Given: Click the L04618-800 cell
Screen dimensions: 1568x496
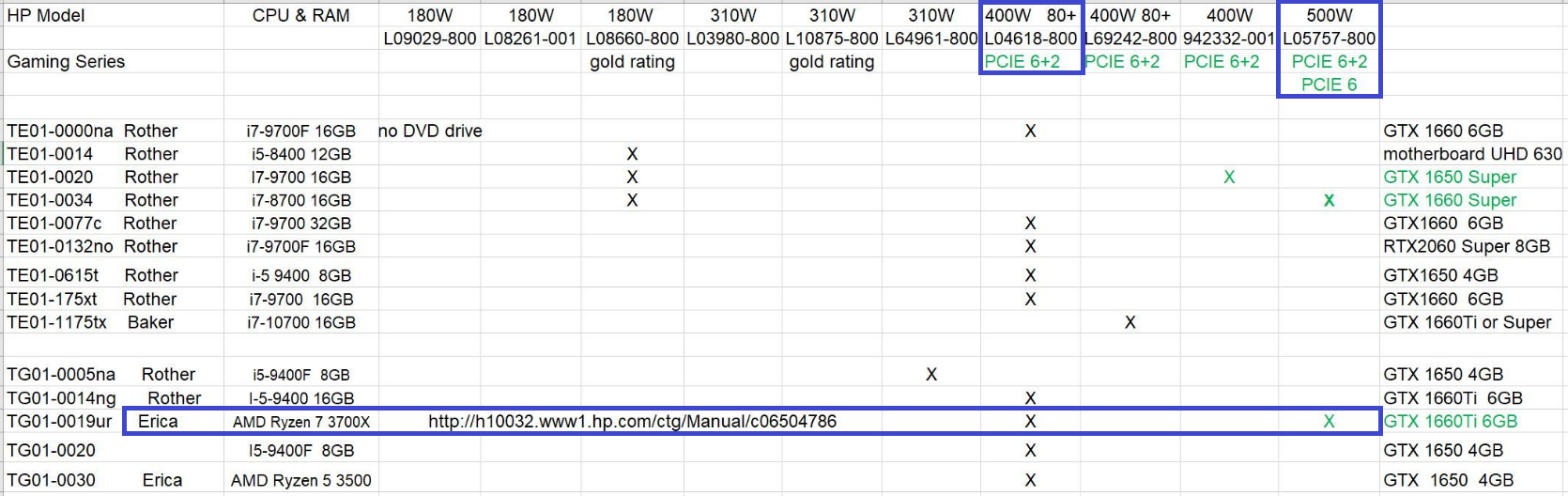Looking at the screenshot, I should pos(1030,39).
